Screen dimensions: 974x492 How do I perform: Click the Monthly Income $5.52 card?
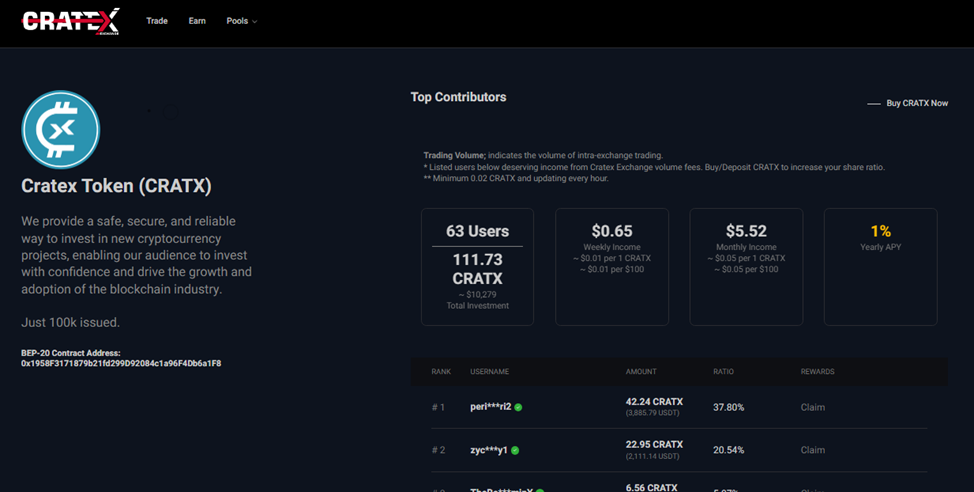tap(746, 266)
